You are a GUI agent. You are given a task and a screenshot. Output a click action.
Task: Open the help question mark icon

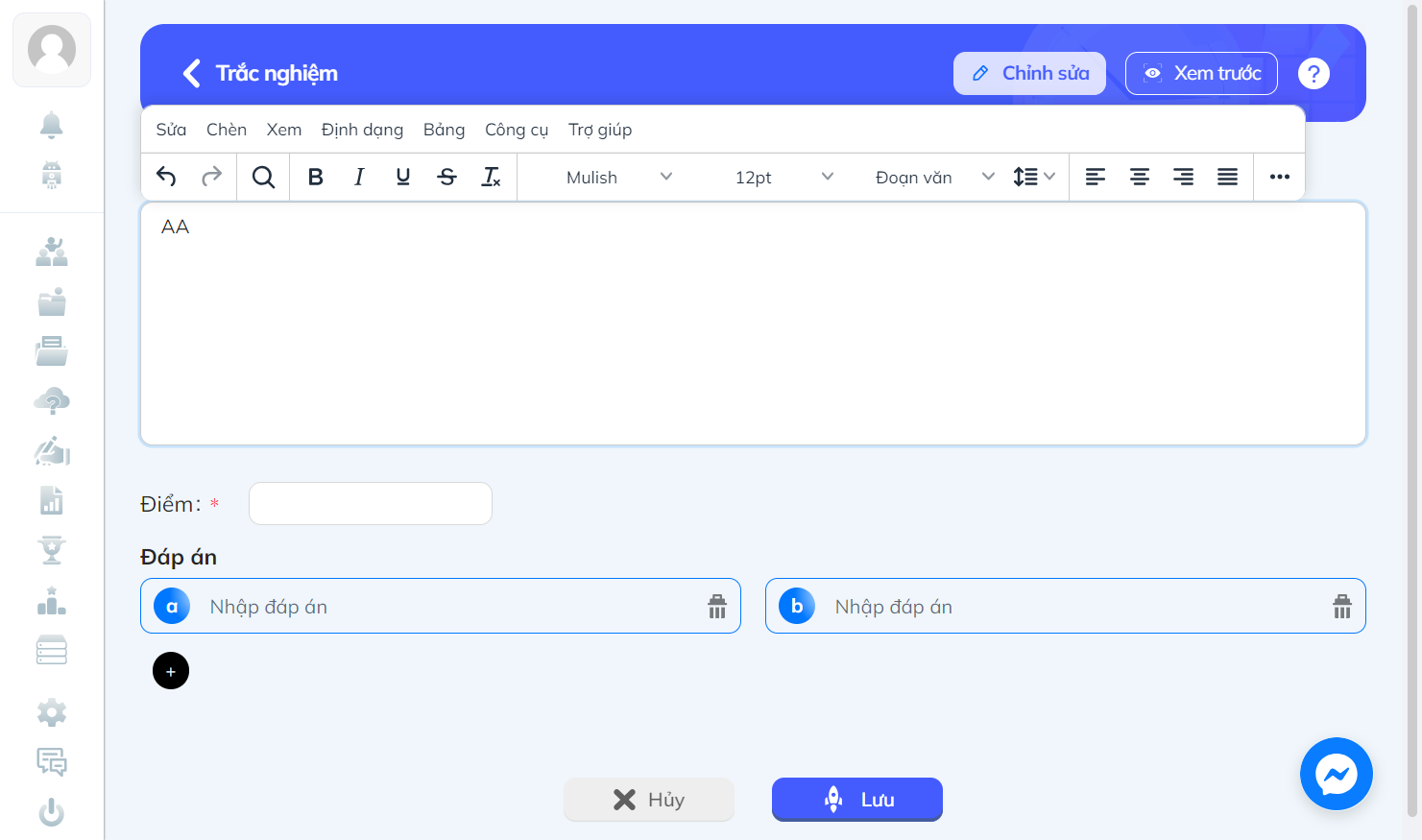1314,74
